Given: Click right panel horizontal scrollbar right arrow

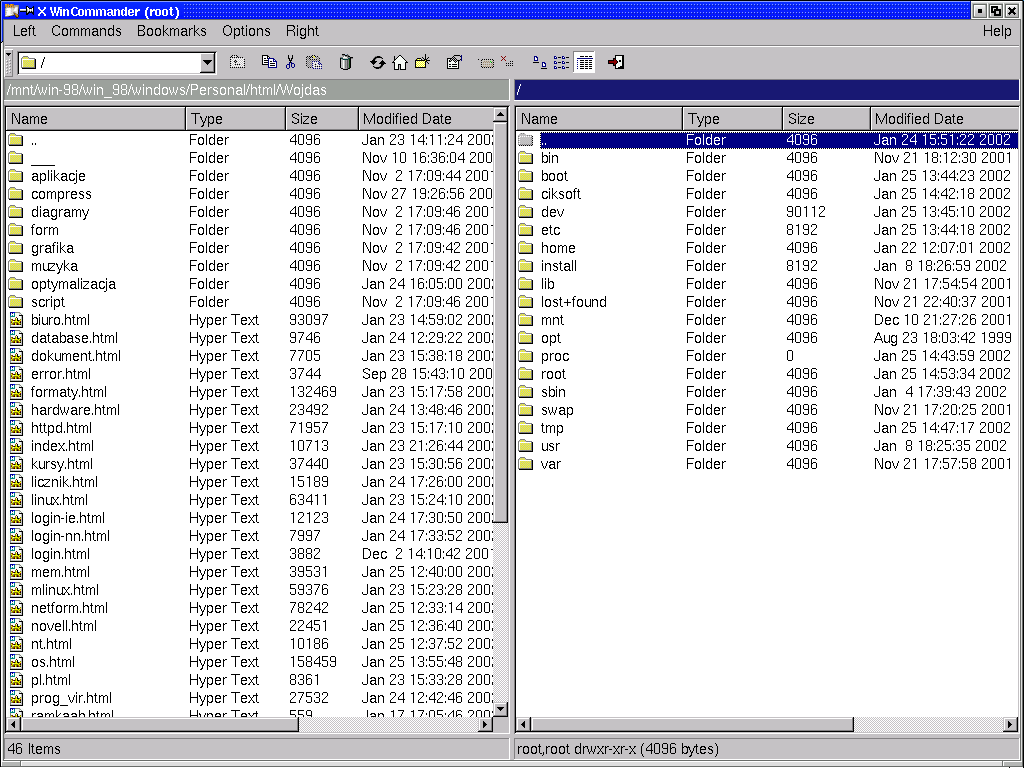Looking at the screenshot, I should [x=1010, y=724].
